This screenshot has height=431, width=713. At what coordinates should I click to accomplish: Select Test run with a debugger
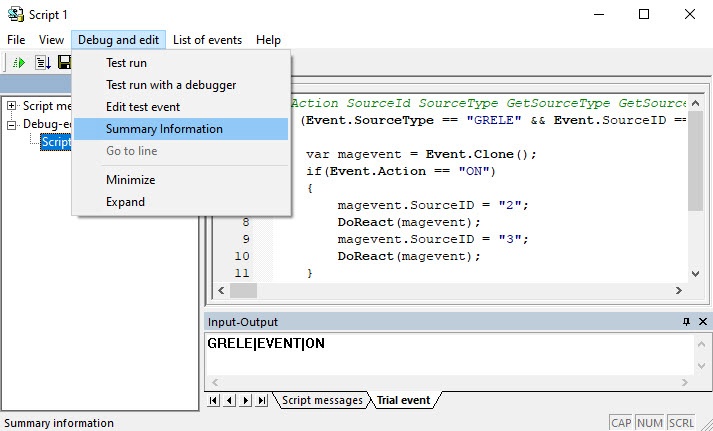[171, 85]
